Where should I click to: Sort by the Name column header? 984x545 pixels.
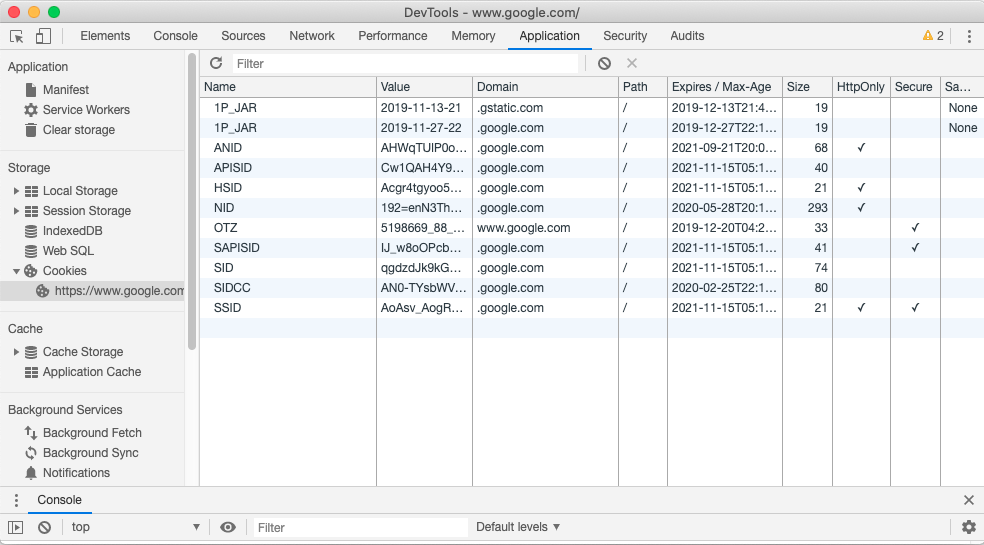coord(288,87)
